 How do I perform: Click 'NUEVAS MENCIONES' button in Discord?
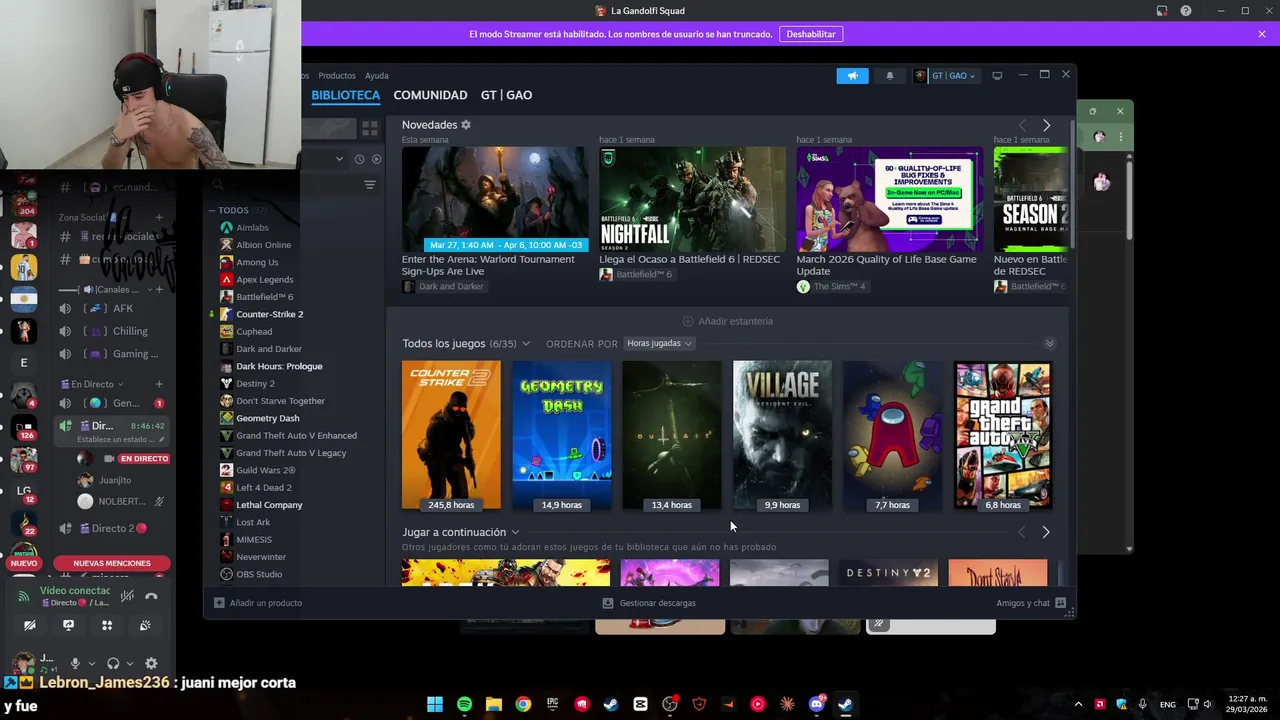111,563
